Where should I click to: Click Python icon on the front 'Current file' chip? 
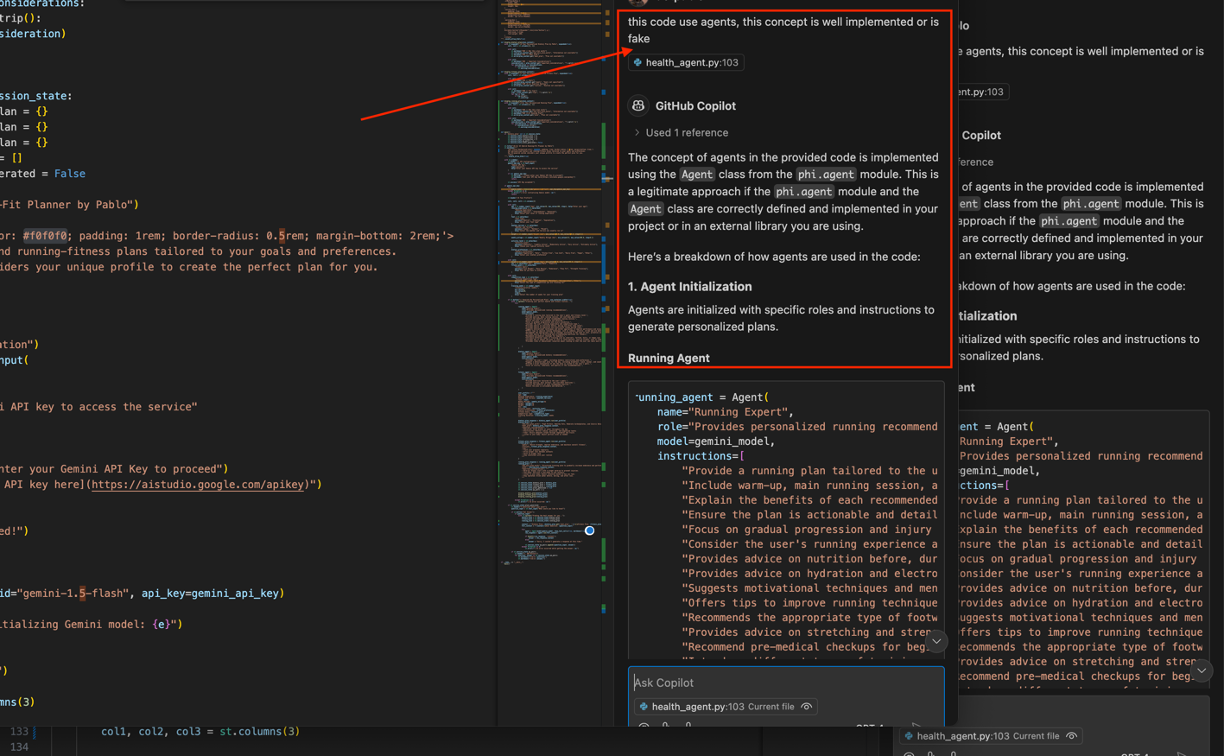(643, 707)
